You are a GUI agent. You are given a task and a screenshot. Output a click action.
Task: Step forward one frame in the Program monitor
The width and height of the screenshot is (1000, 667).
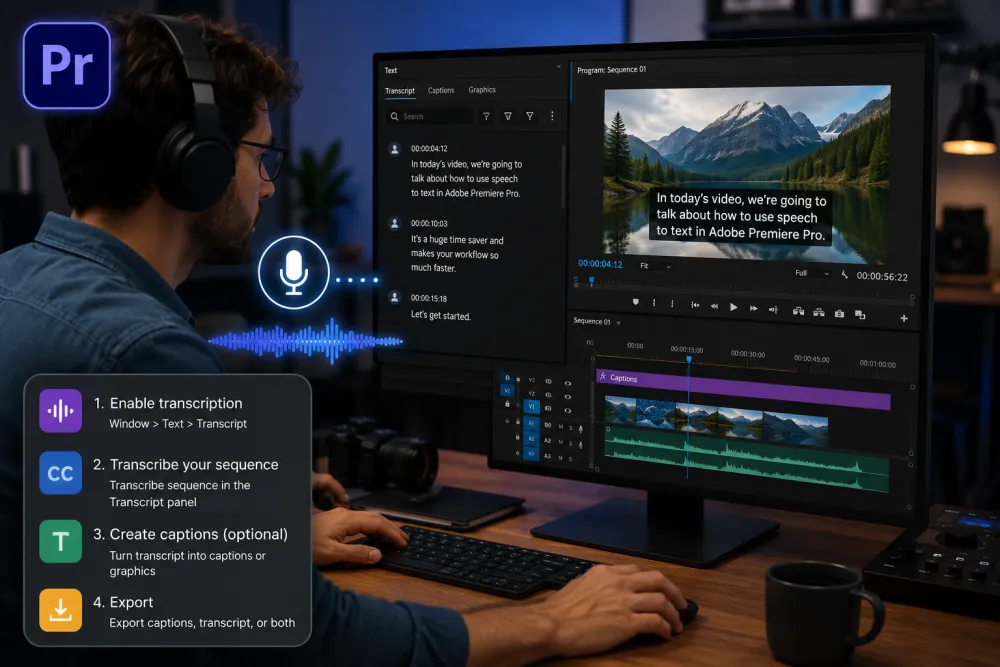tap(753, 308)
